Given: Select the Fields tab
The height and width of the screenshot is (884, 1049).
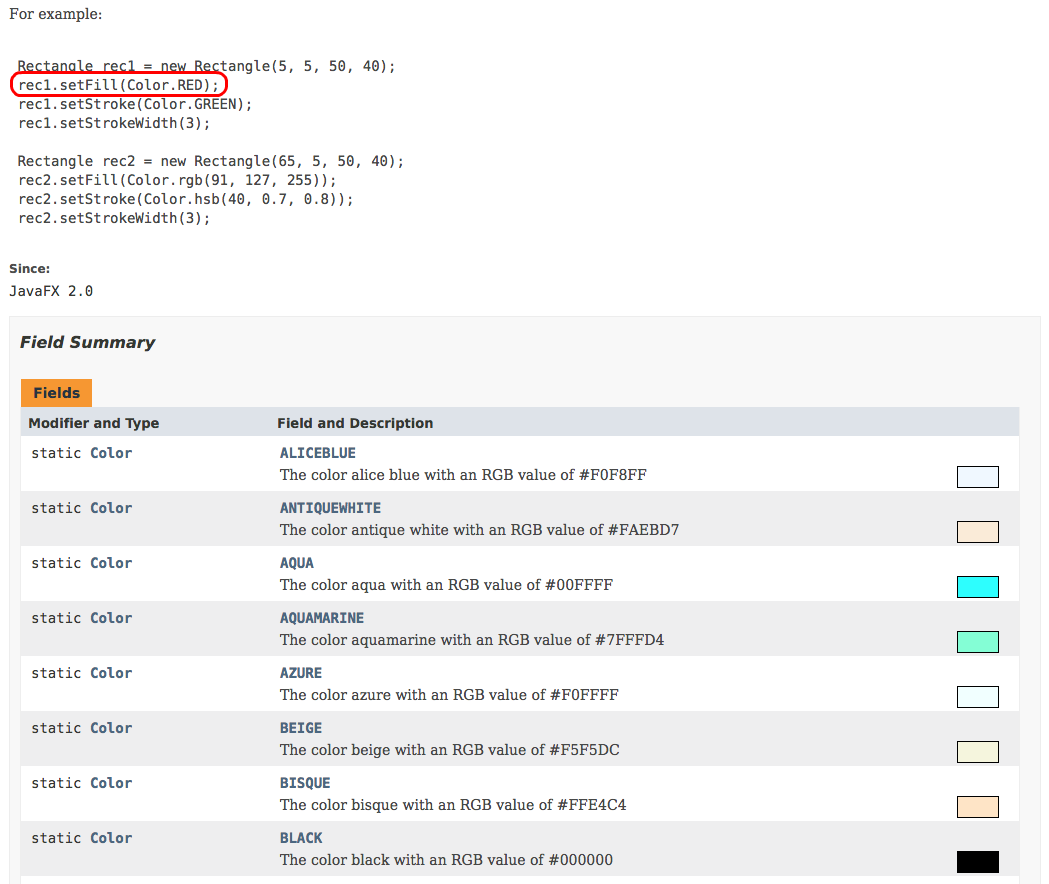Looking at the screenshot, I should point(56,393).
